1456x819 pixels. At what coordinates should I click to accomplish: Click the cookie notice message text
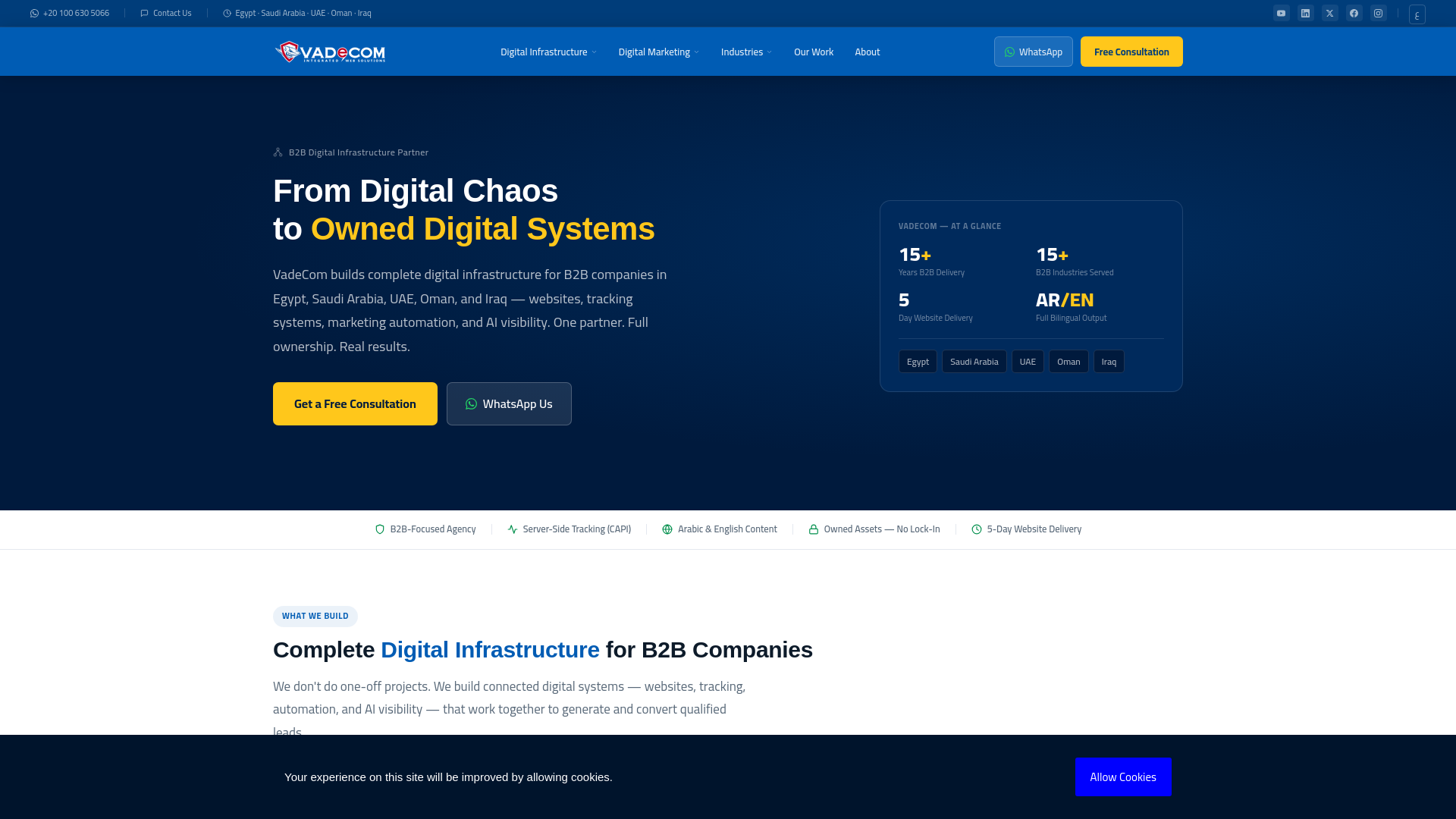tap(448, 777)
